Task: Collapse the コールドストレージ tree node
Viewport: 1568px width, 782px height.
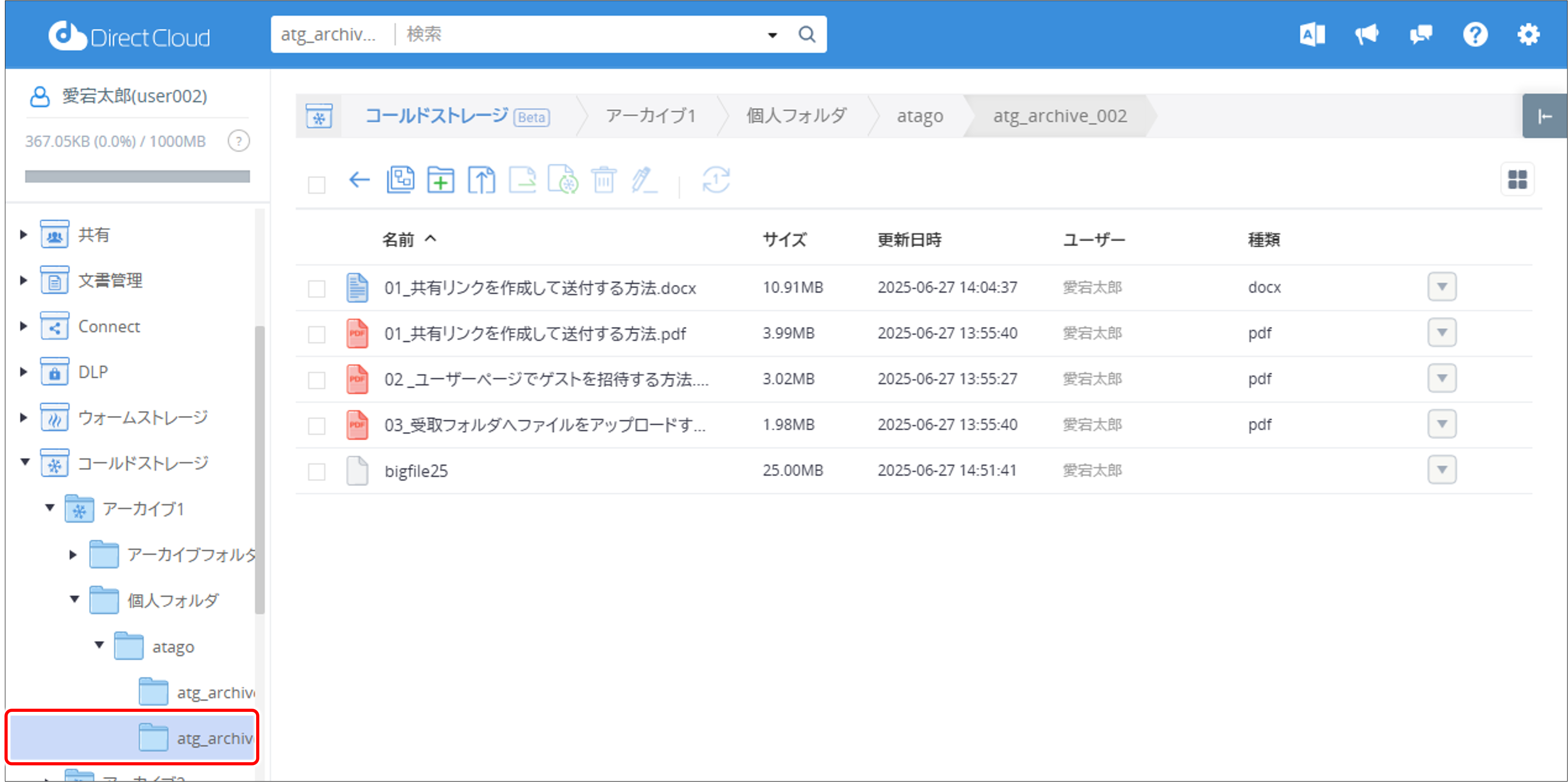Action: click(x=24, y=462)
